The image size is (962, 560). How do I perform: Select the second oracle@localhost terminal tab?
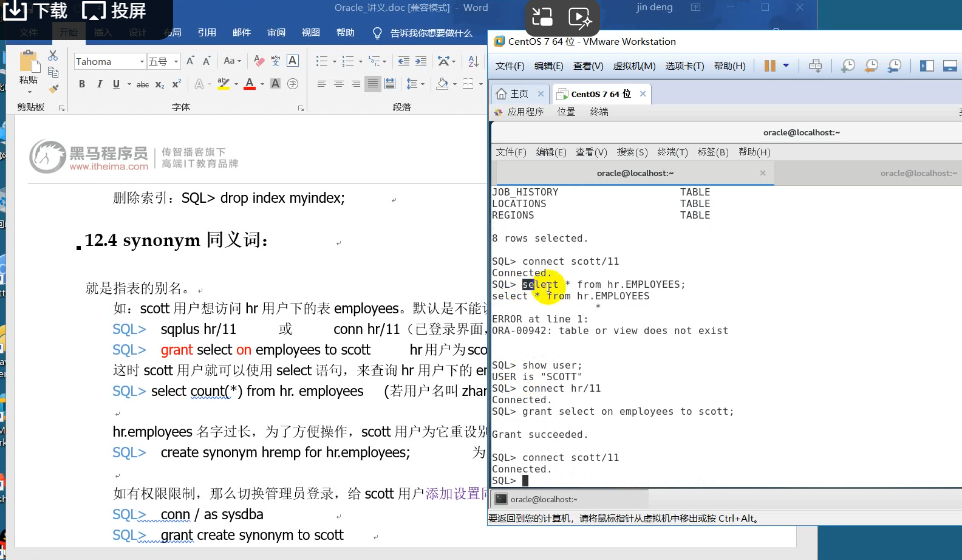(918, 174)
